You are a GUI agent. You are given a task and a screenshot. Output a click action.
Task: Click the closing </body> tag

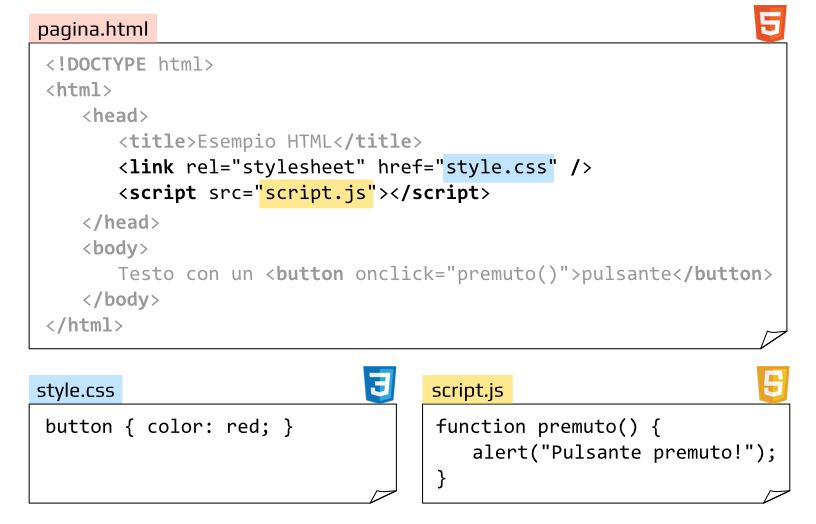tap(121, 300)
